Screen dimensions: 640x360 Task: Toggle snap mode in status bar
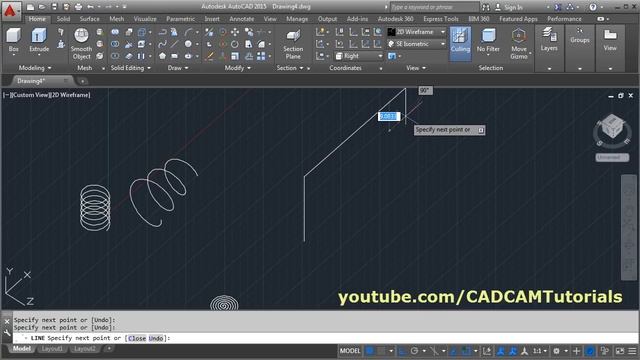pos(382,351)
